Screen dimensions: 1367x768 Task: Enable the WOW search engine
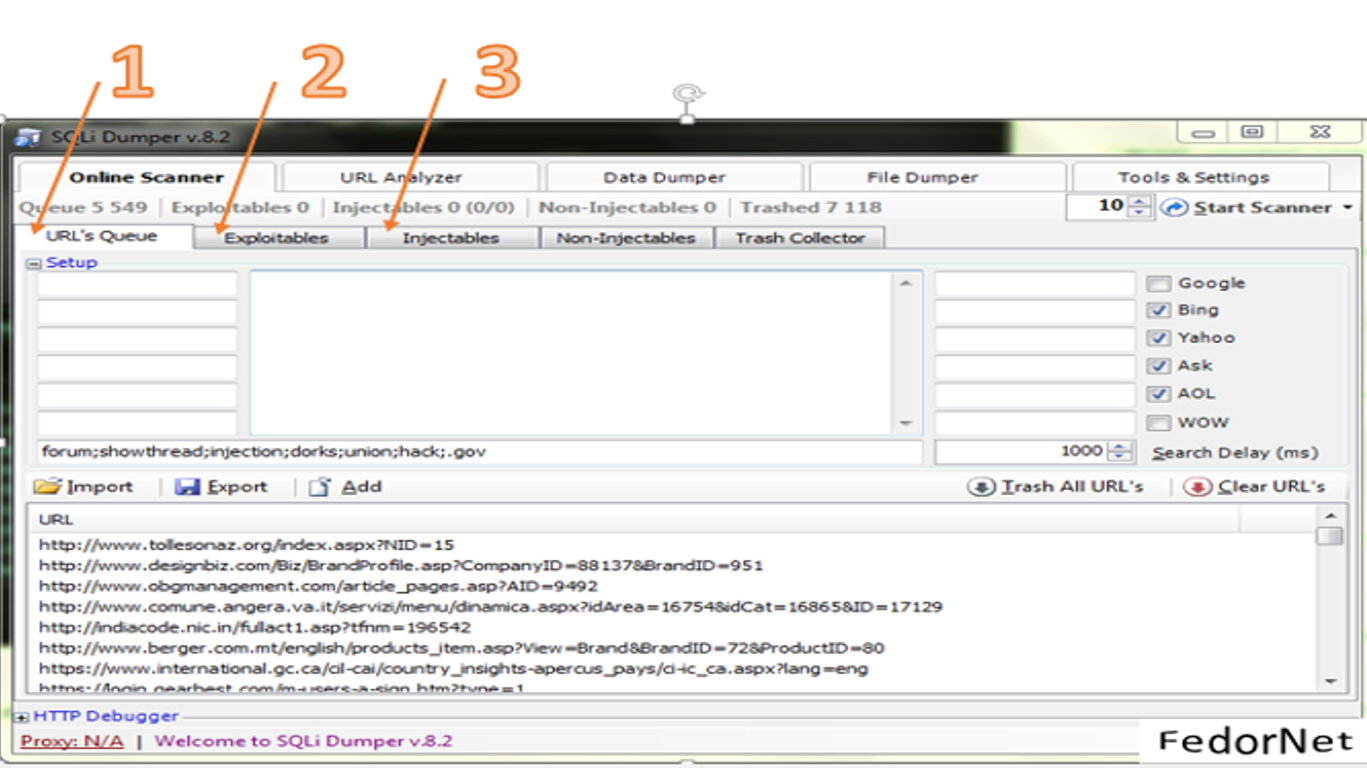(x=1158, y=422)
